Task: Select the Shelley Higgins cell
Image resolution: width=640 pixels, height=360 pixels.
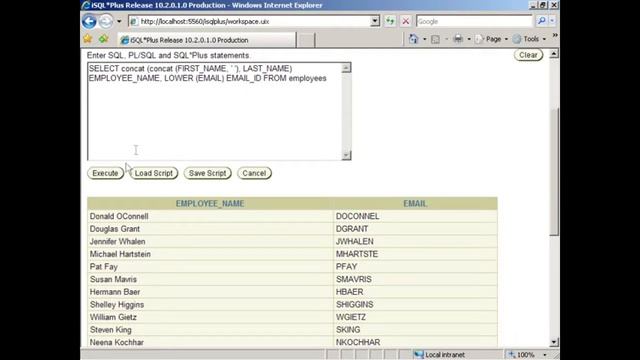Action: 210,304
